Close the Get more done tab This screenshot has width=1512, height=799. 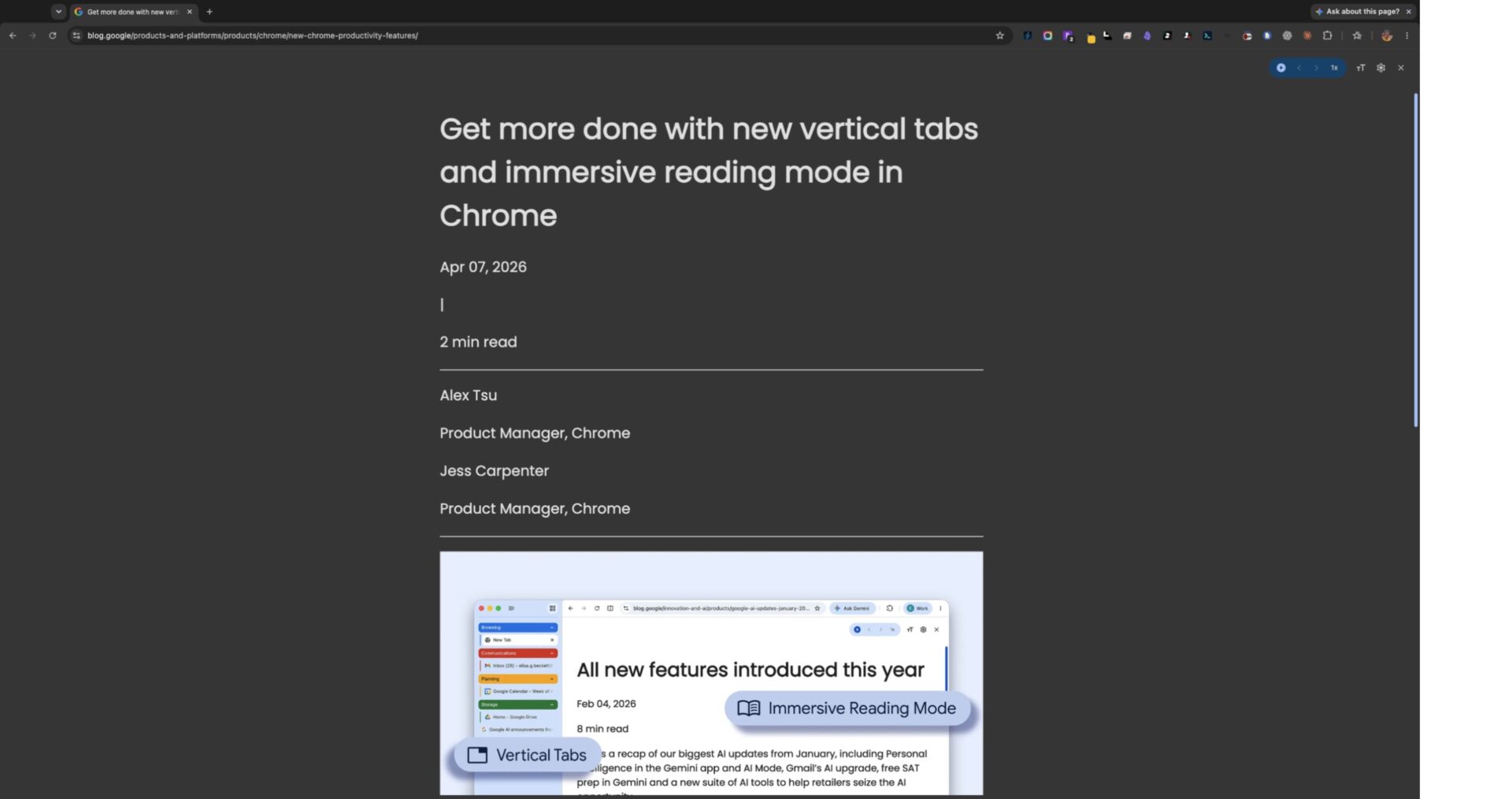tap(190, 12)
